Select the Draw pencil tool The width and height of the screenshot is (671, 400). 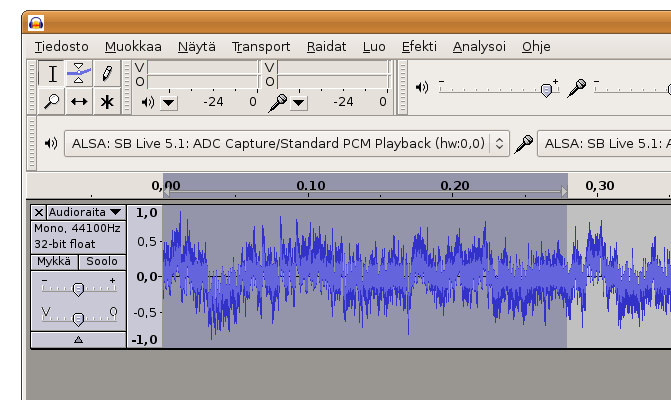click(x=106, y=74)
